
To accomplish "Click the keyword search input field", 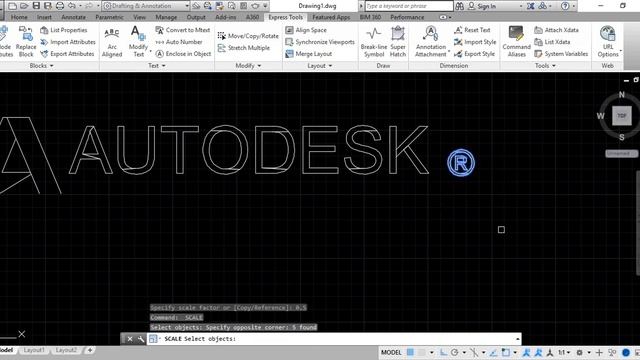I will tap(409, 6).
